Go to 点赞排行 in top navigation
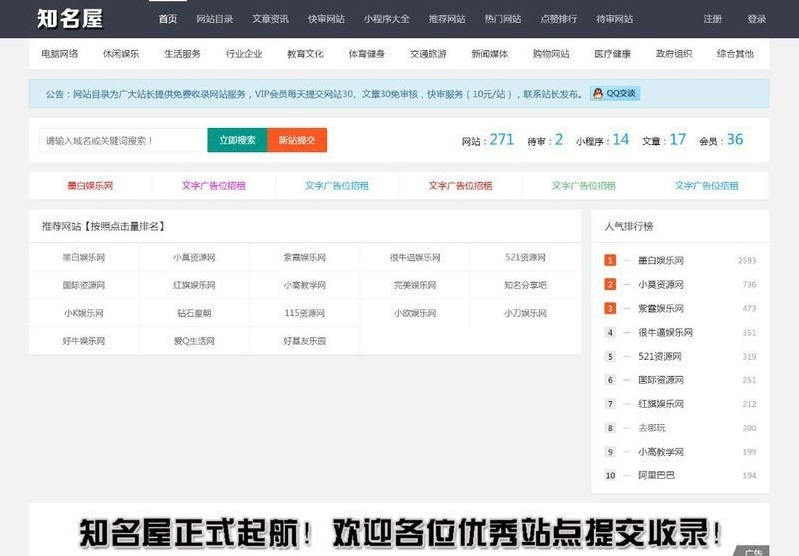The width and height of the screenshot is (799, 556). click(558, 19)
